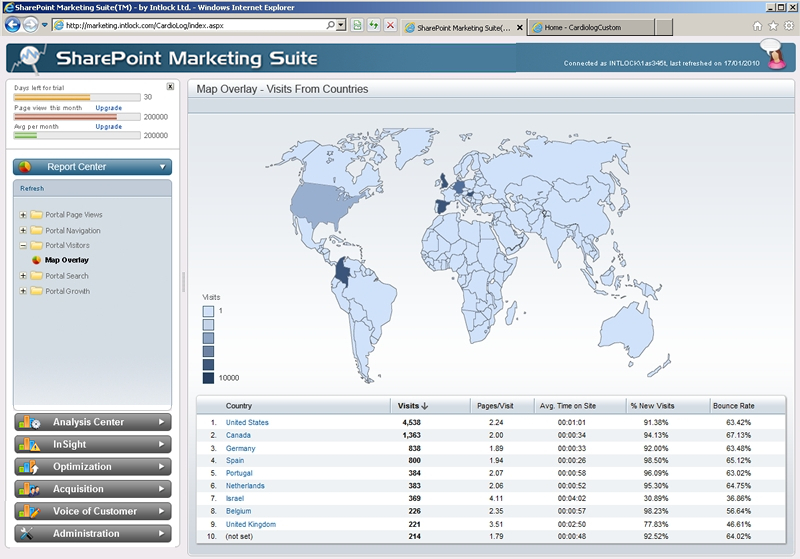The width and height of the screenshot is (800, 559).
Task: Open United Kingdom country link
Action: point(251,524)
